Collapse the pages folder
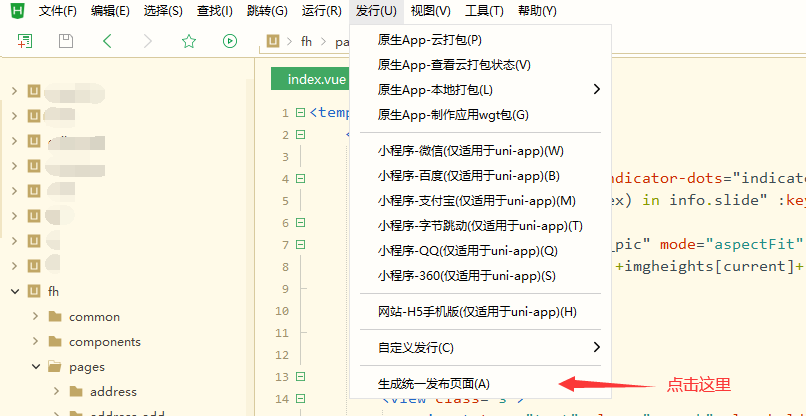Screen dimensions: 806x416 (x=35, y=367)
